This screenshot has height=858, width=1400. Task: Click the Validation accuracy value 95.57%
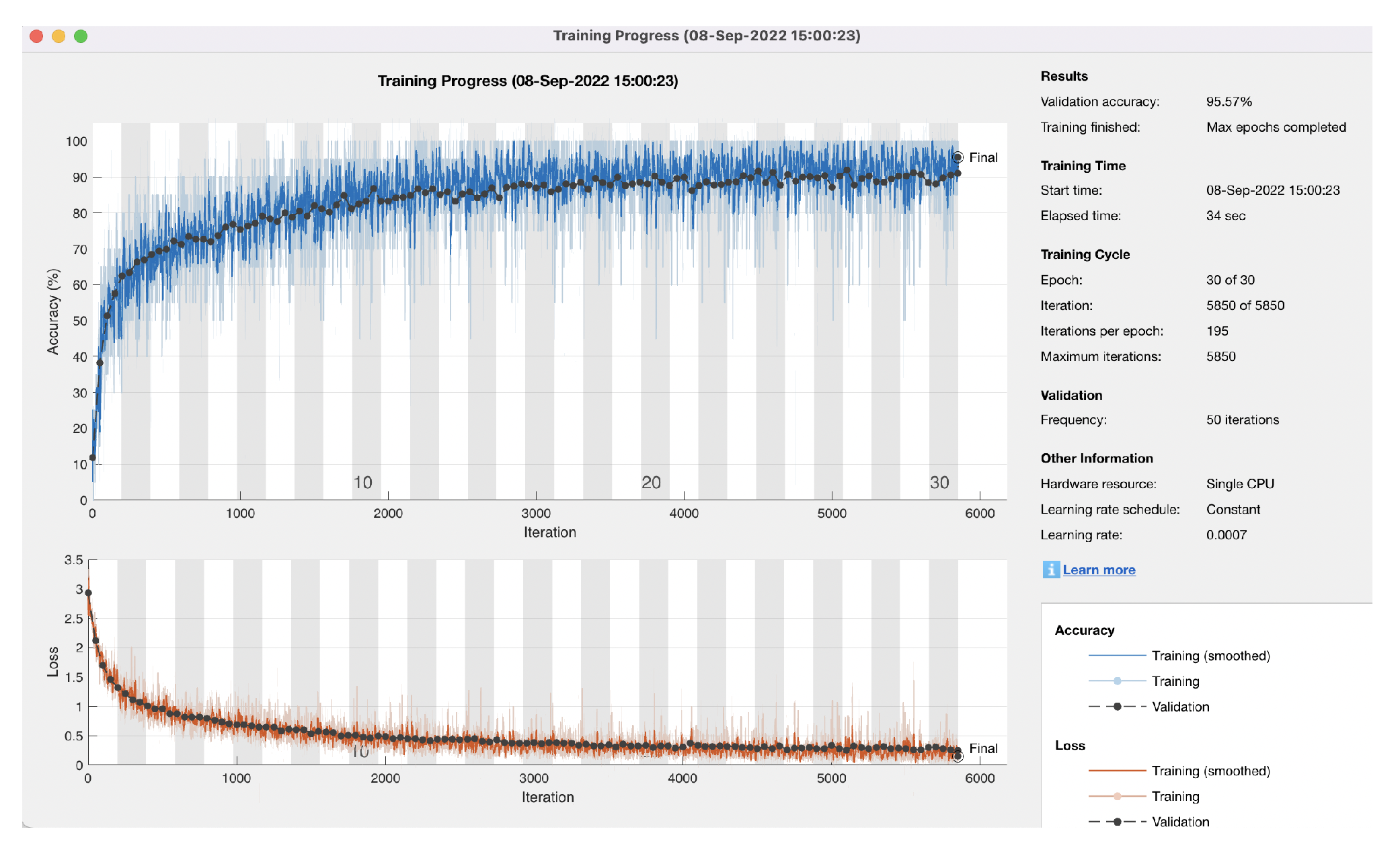[x=1229, y=102]
